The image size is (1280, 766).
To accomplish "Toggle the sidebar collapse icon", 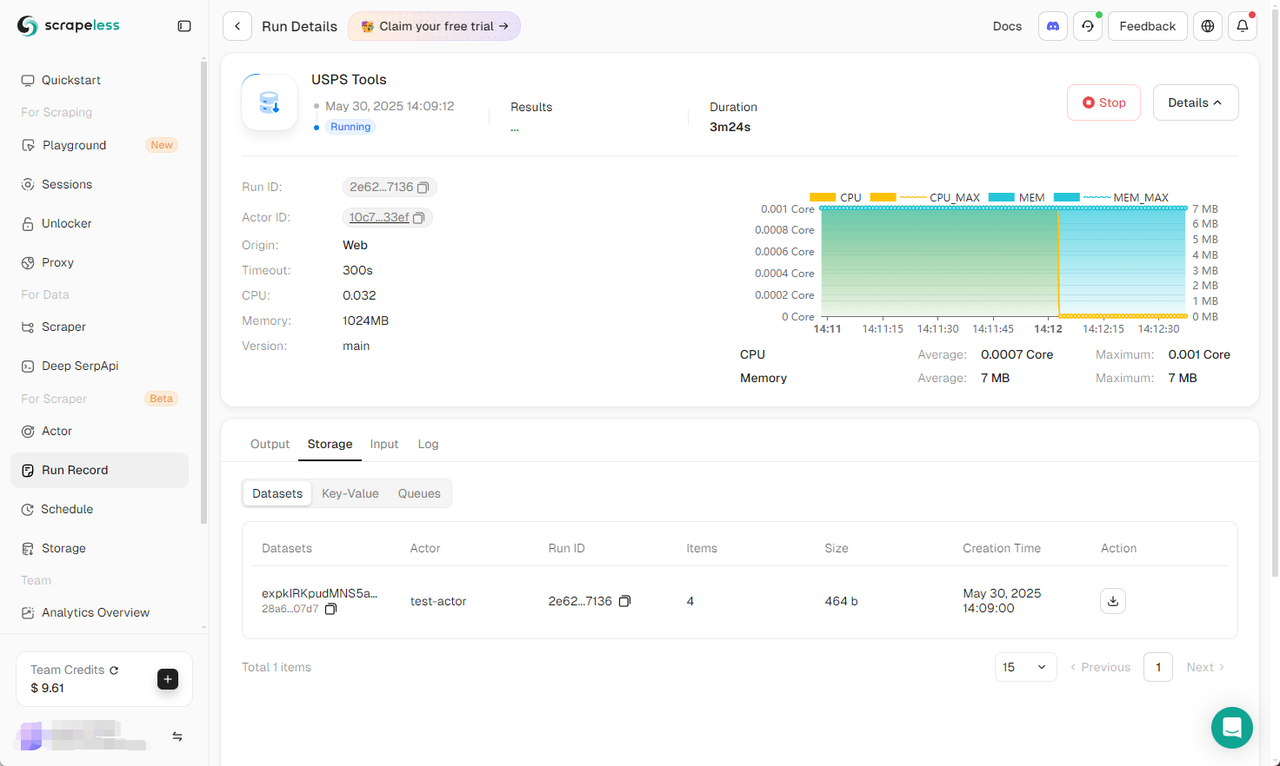I will (x=184, y=26).
